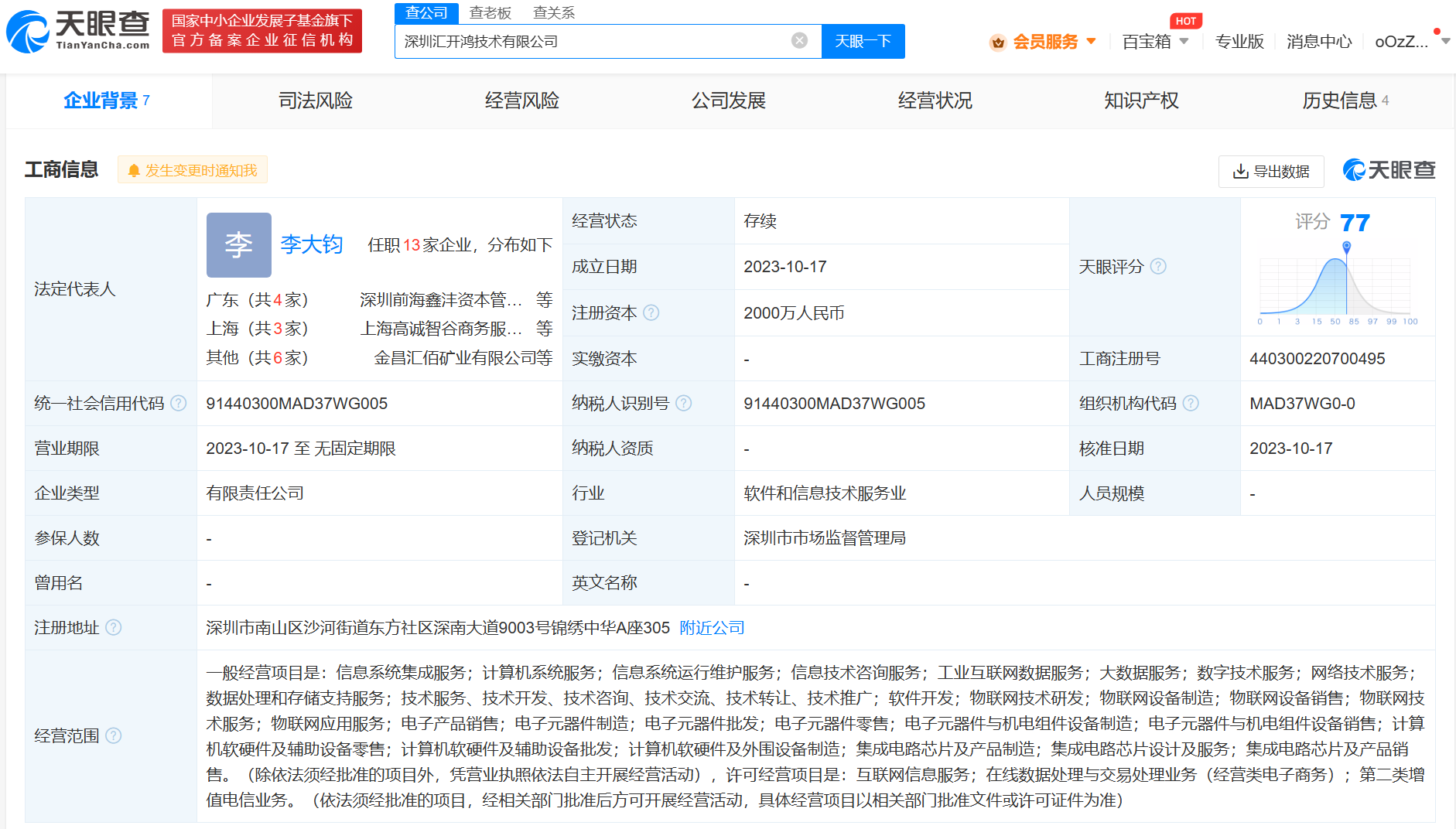Image resolution: width=1456 pixels, height=829 pixels.
Task: Click the bell icon in 发生变更时通知我
Action: pyautogui.click(x=133, y=170)
